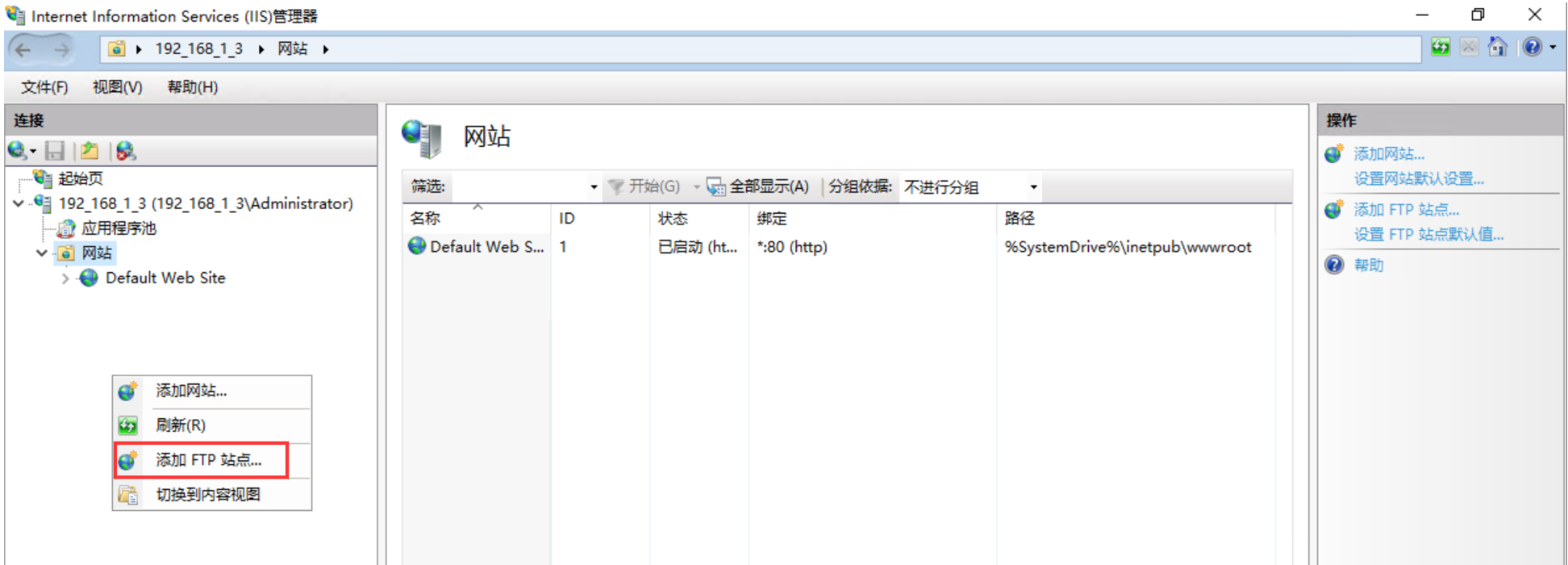
Task: Click the back navigation arrow
Action: point(23,49)
